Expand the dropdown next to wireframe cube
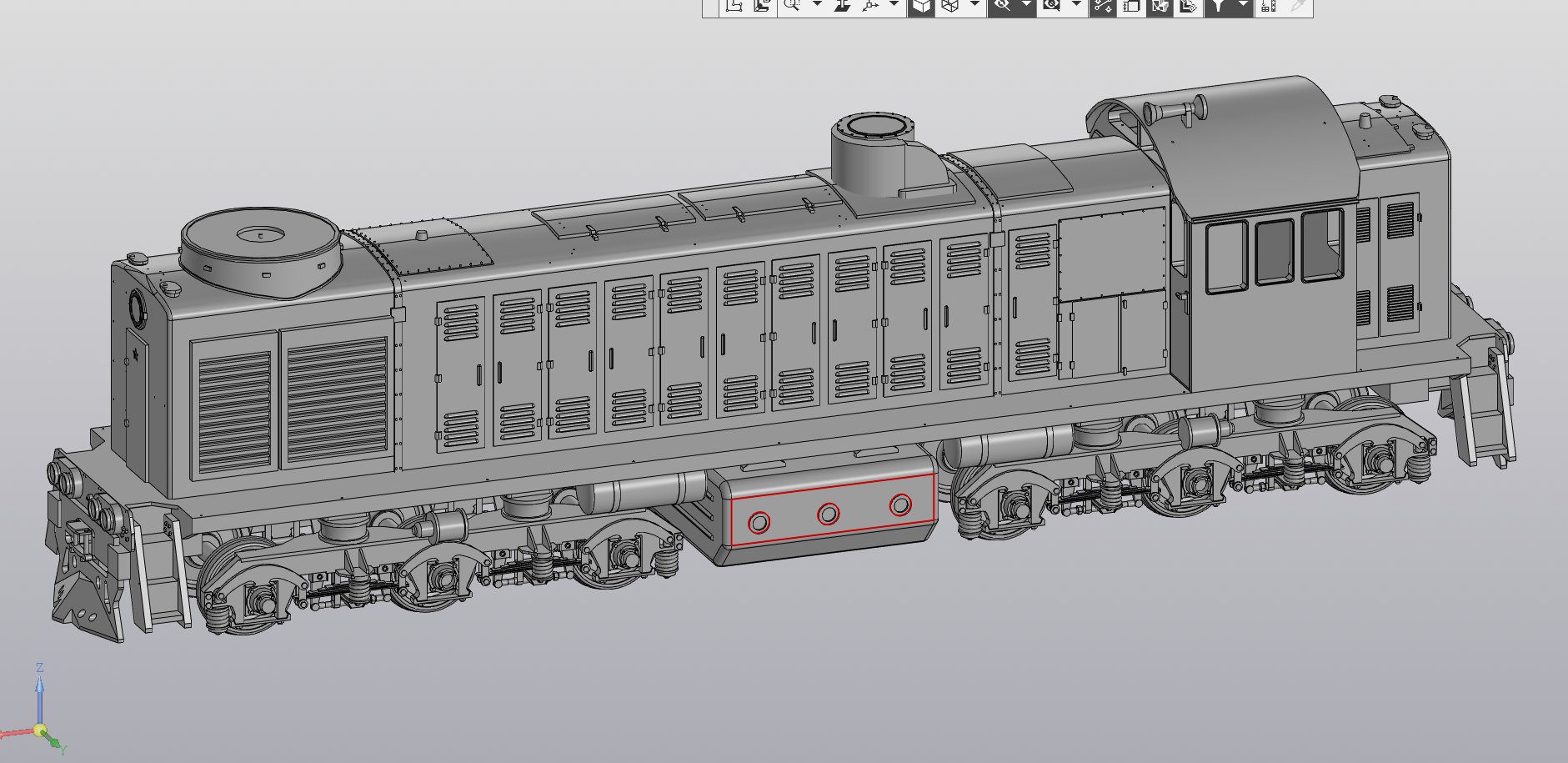The height and width of the screenshot is (763, 1568). tap(974, 6)
